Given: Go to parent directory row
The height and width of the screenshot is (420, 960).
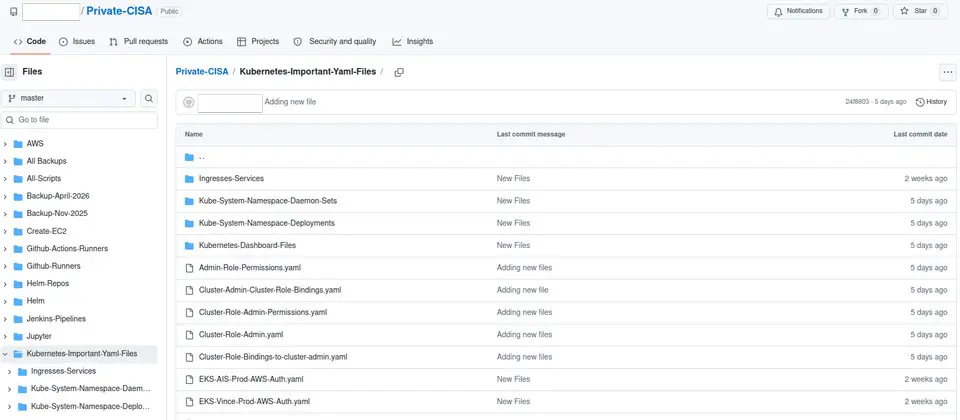Looking at the screenshot, I should click(566, 157).
